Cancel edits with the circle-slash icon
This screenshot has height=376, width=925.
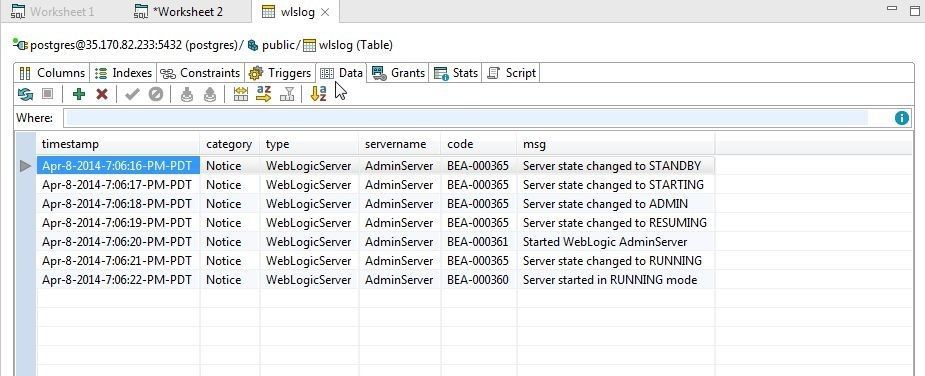(x=156, y=94)
